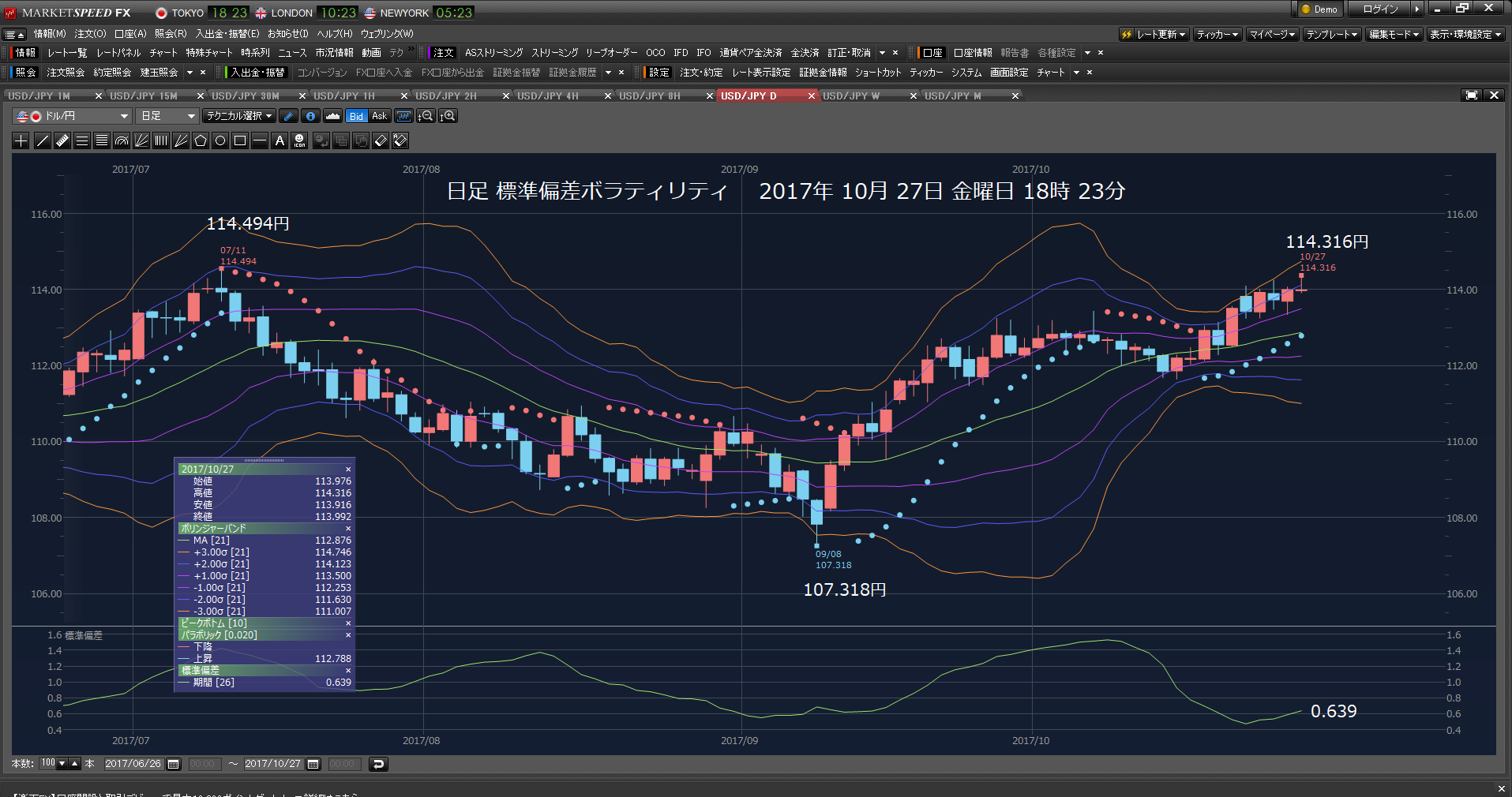Click ASストリーミング order button
Screen dimensions: 1512x797
(x=493, y=53)
